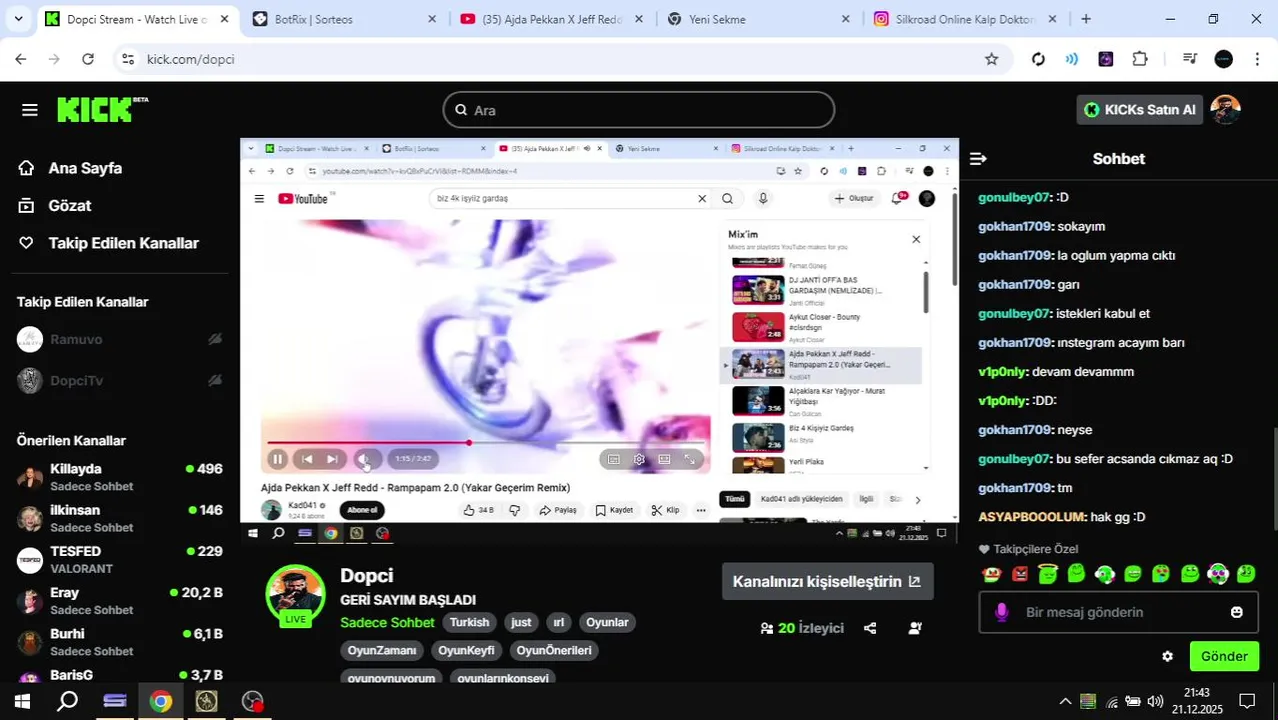Open chat settings gear

pyautogui.click(x=1167, y=656)
